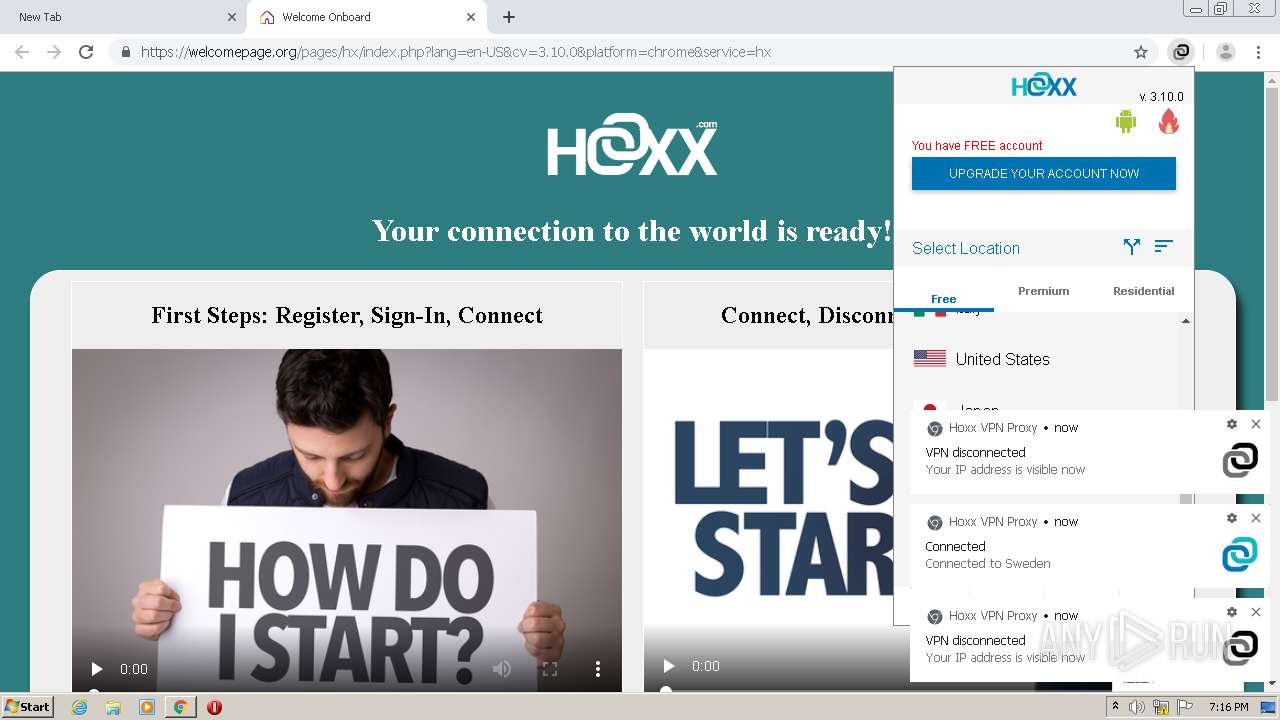The image size is (1280, 720).
Task: Dismiss the Connected to Sweden notification
Action: (x=1256, y=518)
